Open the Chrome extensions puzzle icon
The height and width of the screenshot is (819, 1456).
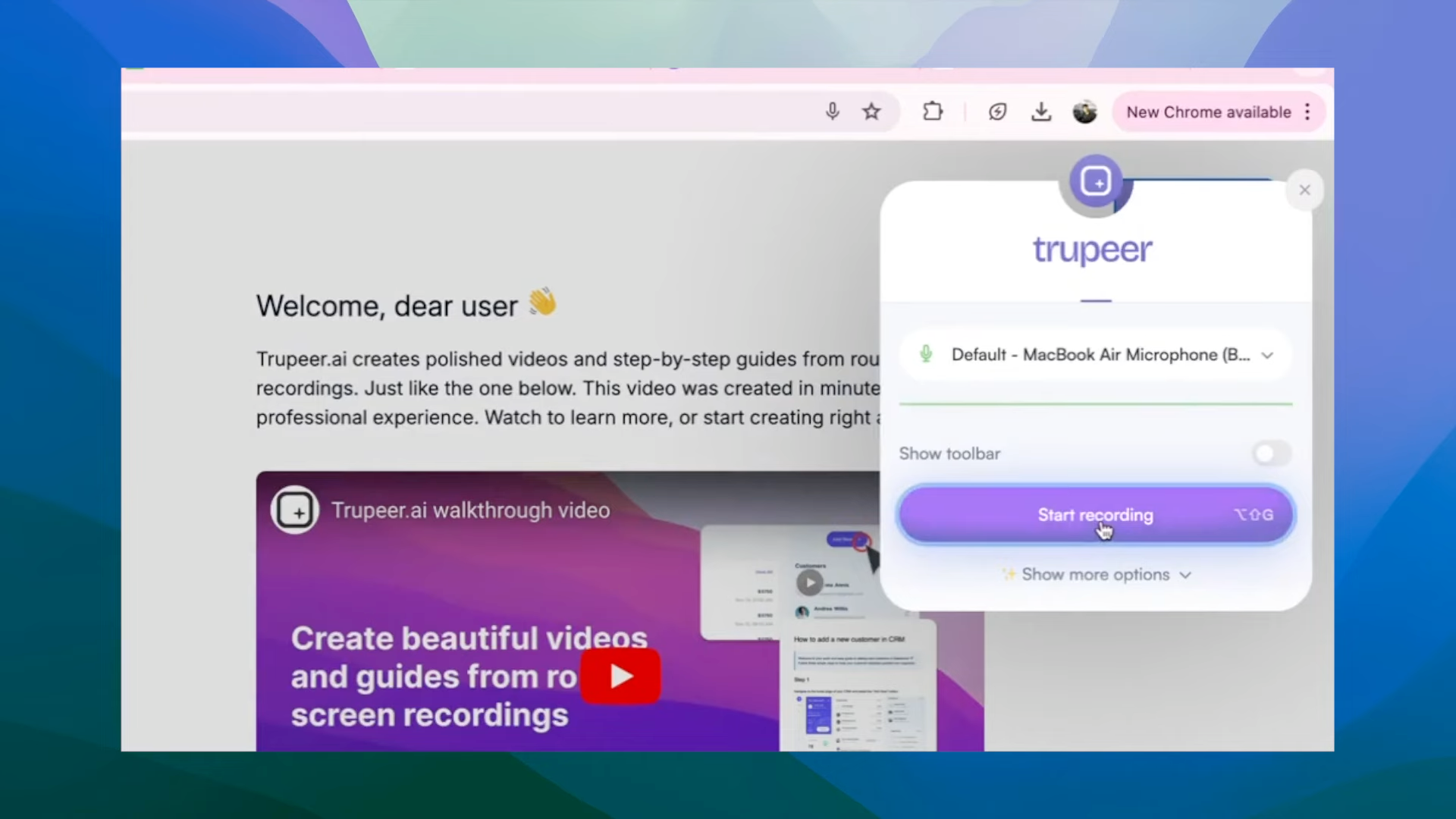pos(933,111)
